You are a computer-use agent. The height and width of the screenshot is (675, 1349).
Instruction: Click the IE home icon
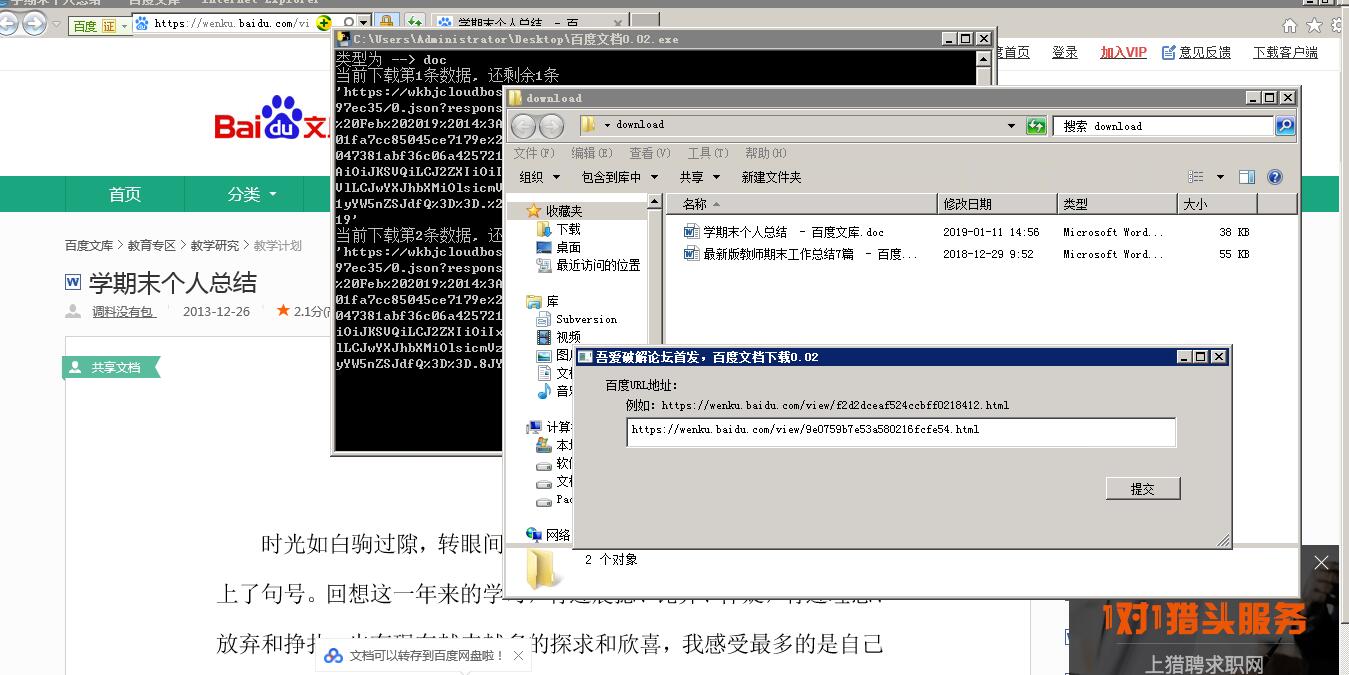[1290, 25]
